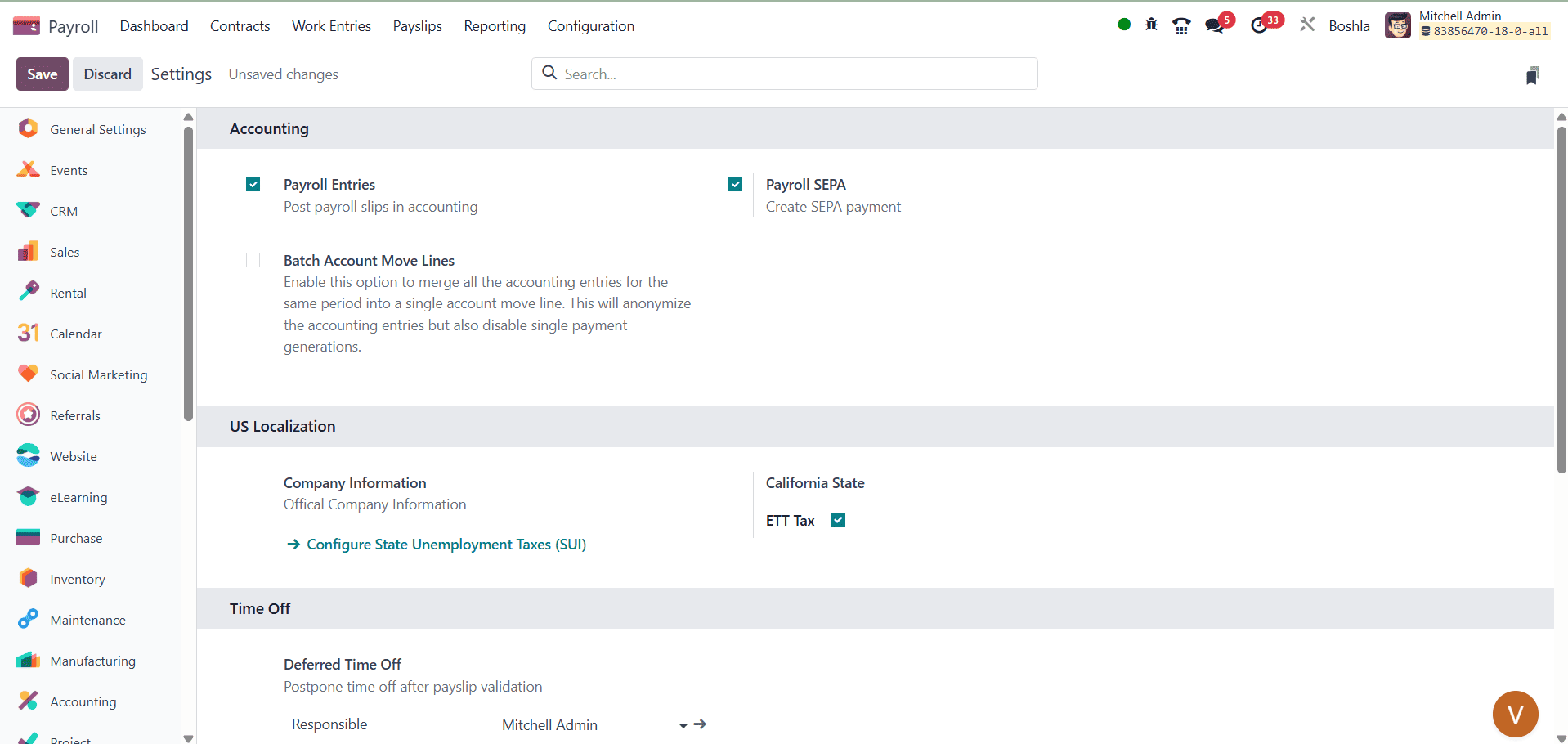Open the debug bug icon menu
Viewport: 1568px width, 744px height.
point(1151,25)
